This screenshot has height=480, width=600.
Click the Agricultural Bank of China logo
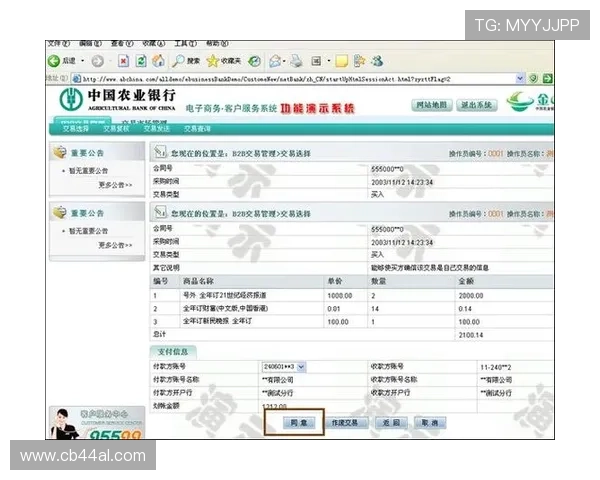pos(71,99)
